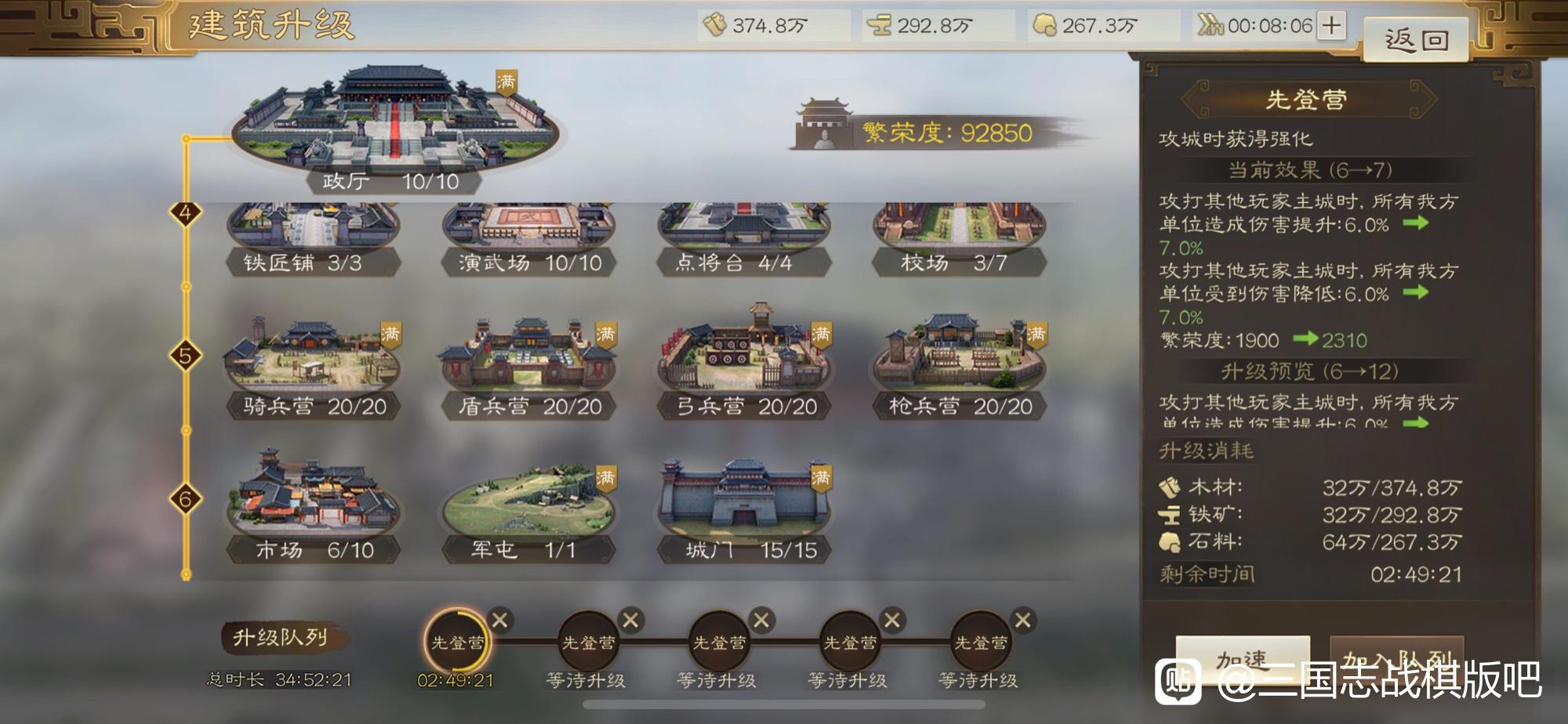Jump to tier 5 building marker
This screenshot has height=724, width=1568.
coord(186,355)
